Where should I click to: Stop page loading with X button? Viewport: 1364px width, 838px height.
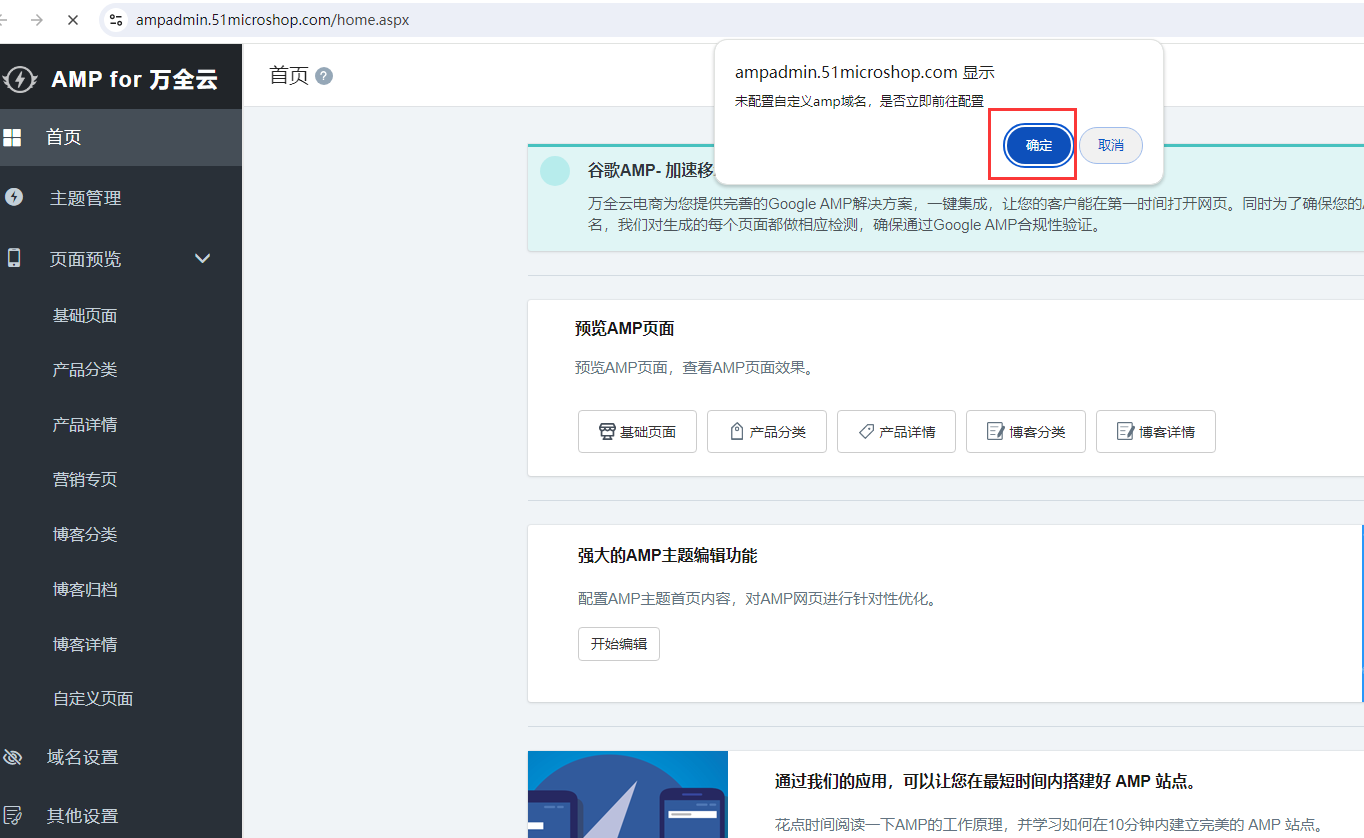pos(73,20)
